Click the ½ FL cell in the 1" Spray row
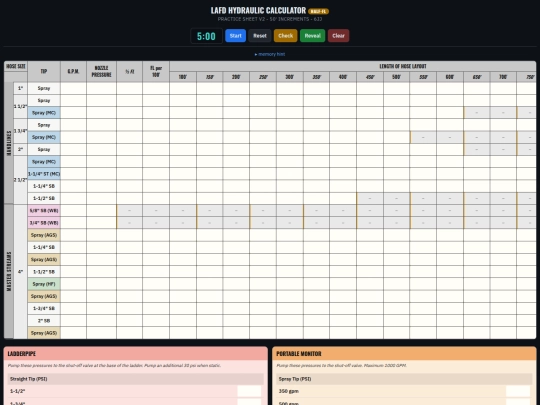 [129, 89]
